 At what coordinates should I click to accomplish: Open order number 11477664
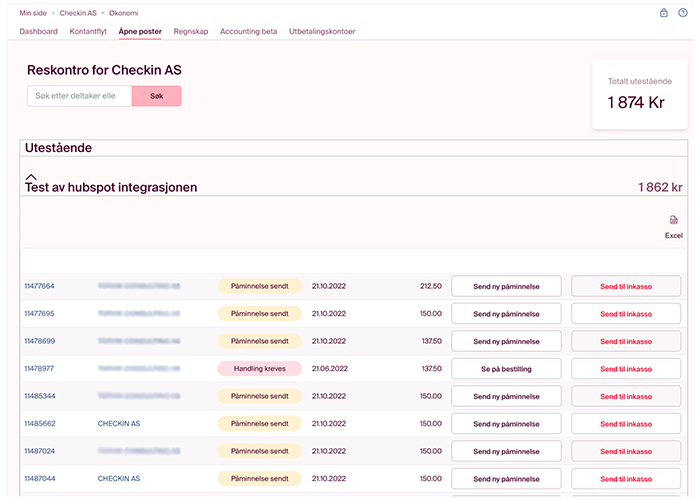pos(39,286)
